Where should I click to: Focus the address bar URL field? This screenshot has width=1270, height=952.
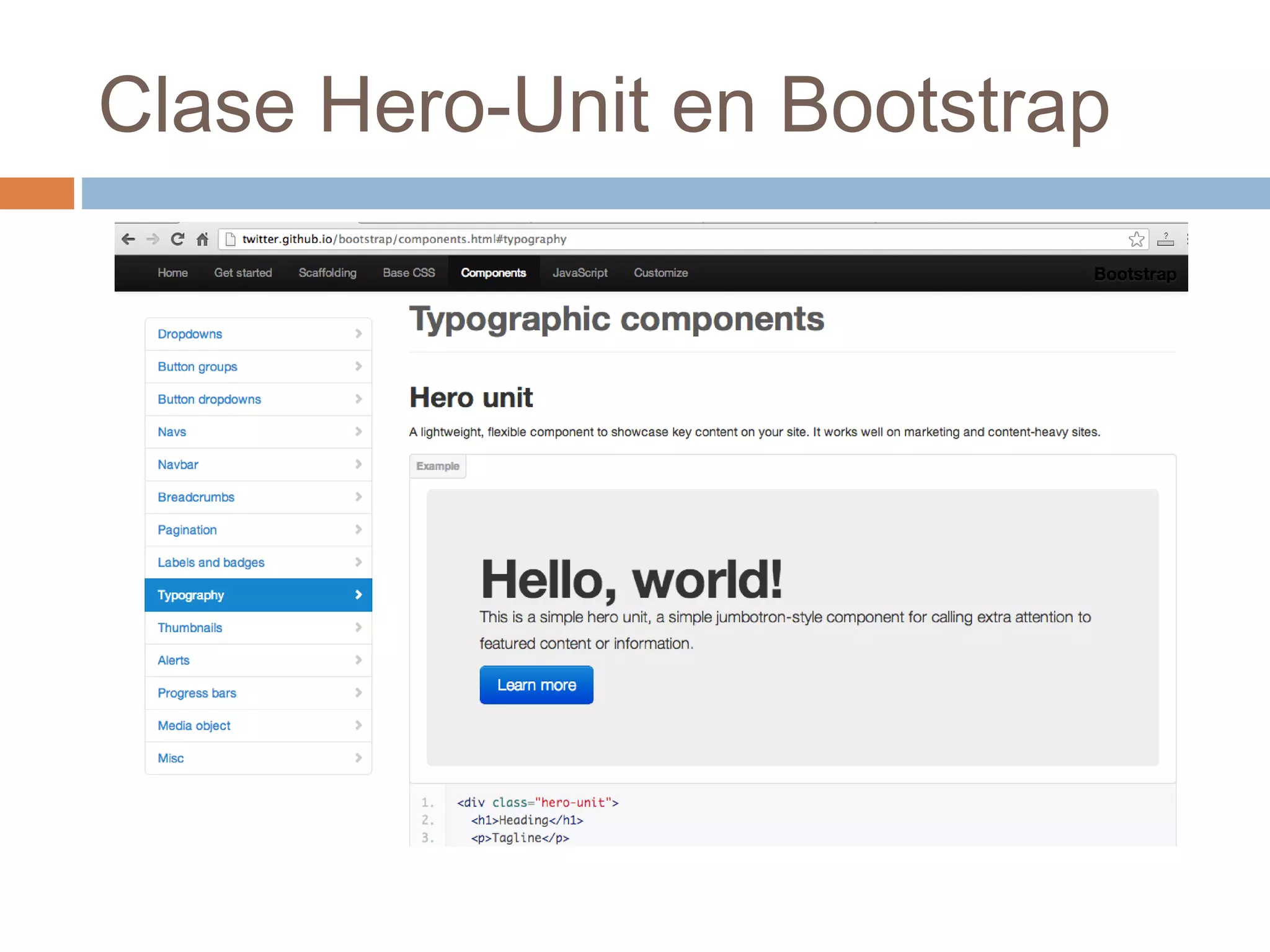(x=682, y=239)
